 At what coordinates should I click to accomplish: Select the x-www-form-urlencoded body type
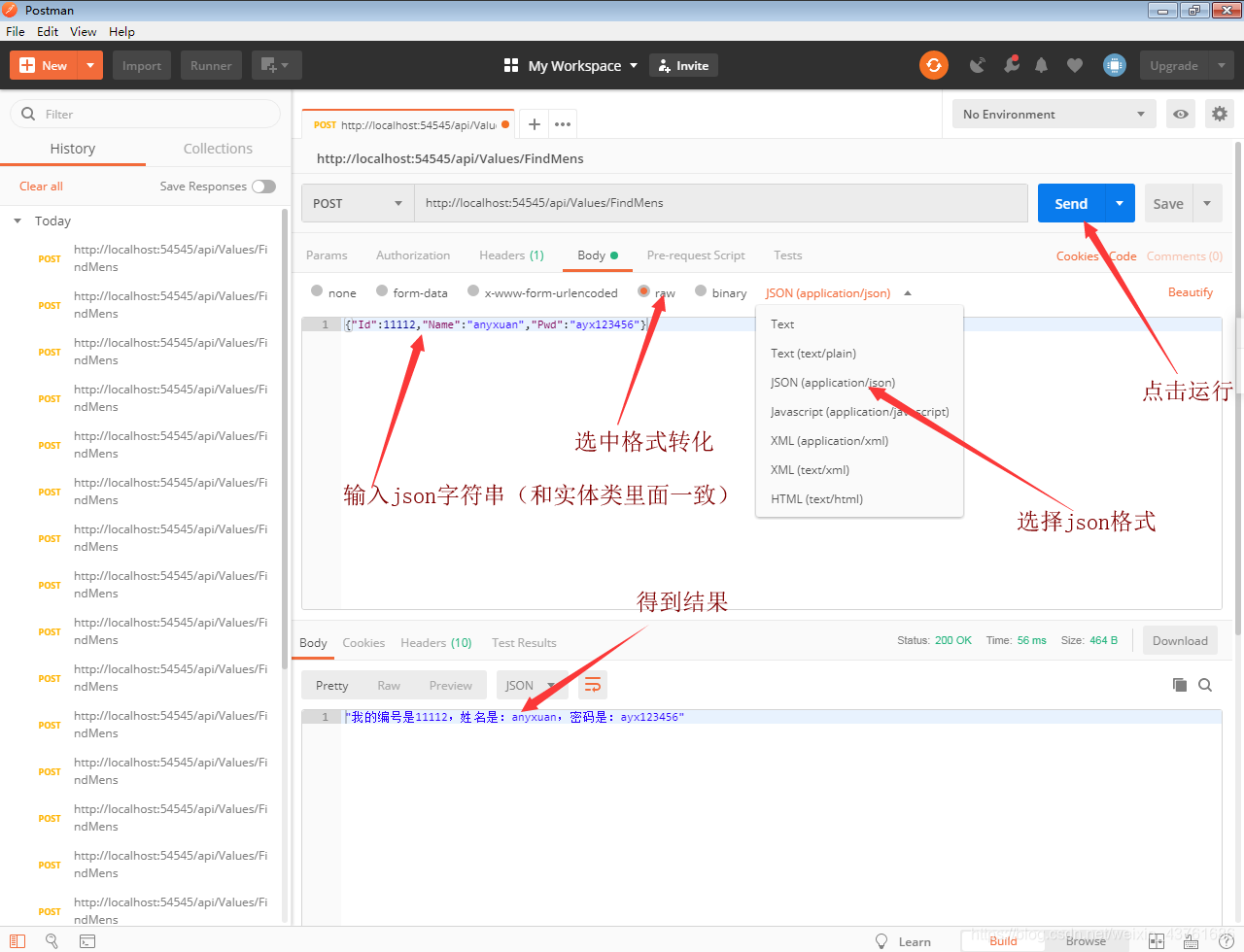pos(473,290)
